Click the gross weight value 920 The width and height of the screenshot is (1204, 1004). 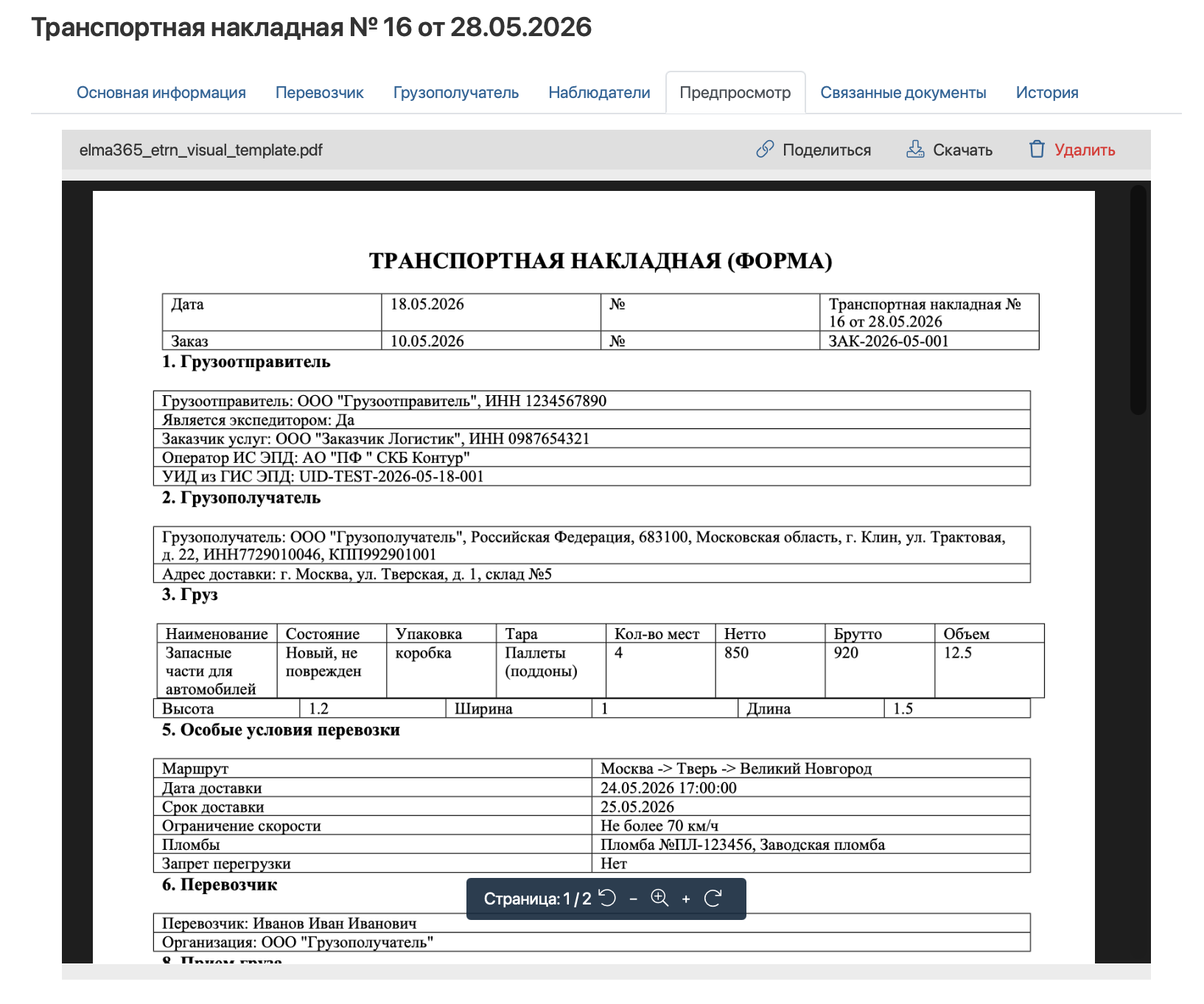click(x=880, y=670)
